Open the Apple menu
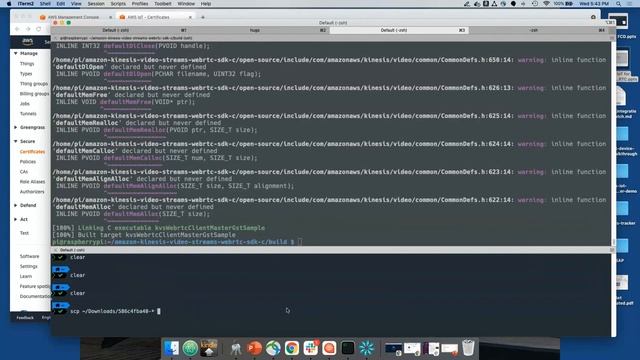Viewport: 640px width, 360px height. 9,4
